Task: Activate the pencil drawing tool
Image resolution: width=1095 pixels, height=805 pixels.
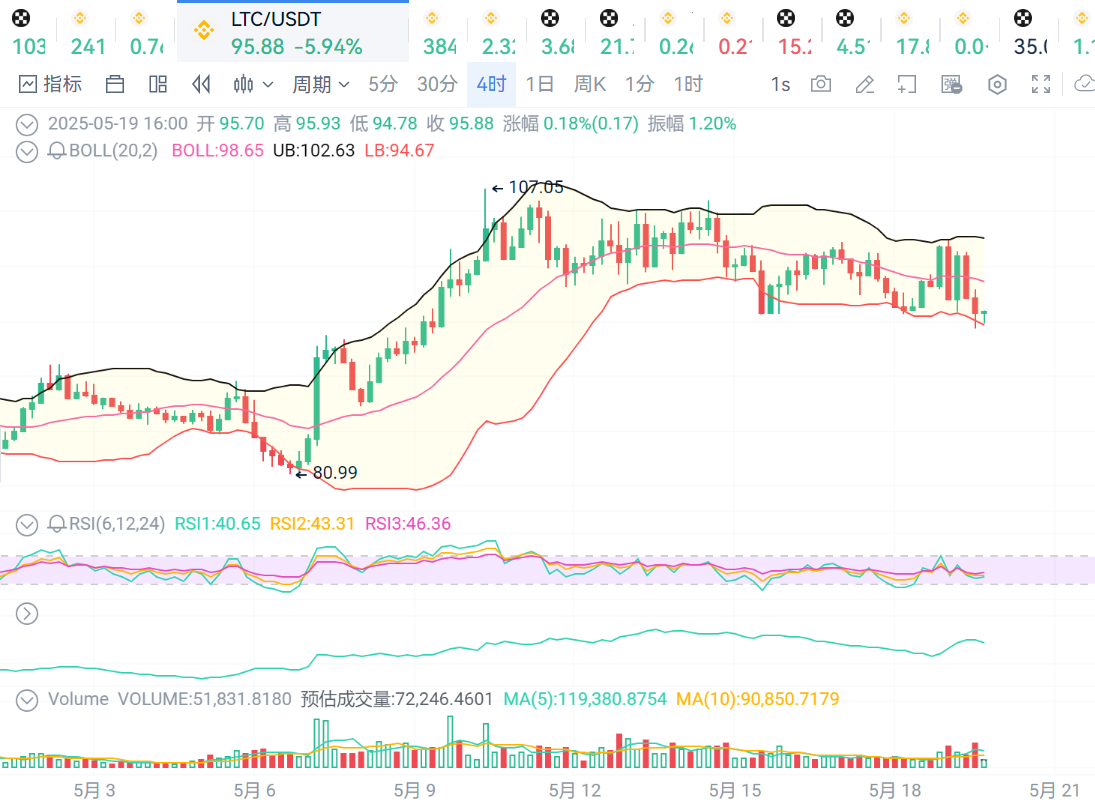Action: pos(865,84)
